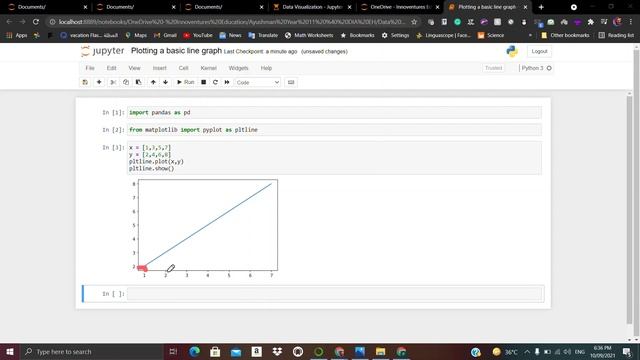Viewport: 640px width, 360px height.
Task: Open the Help menu
Action: click(x=266, y=68)
